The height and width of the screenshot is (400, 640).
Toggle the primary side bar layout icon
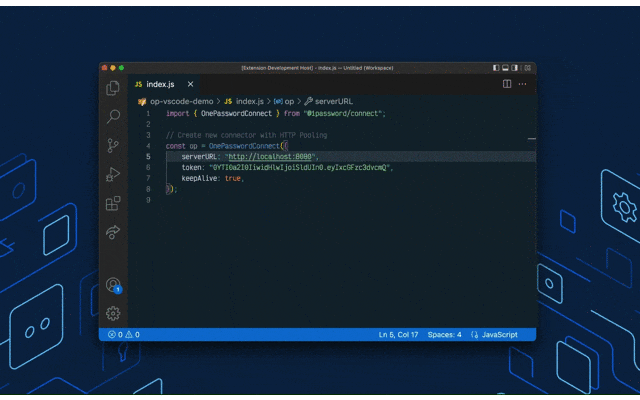coord(496,68)
